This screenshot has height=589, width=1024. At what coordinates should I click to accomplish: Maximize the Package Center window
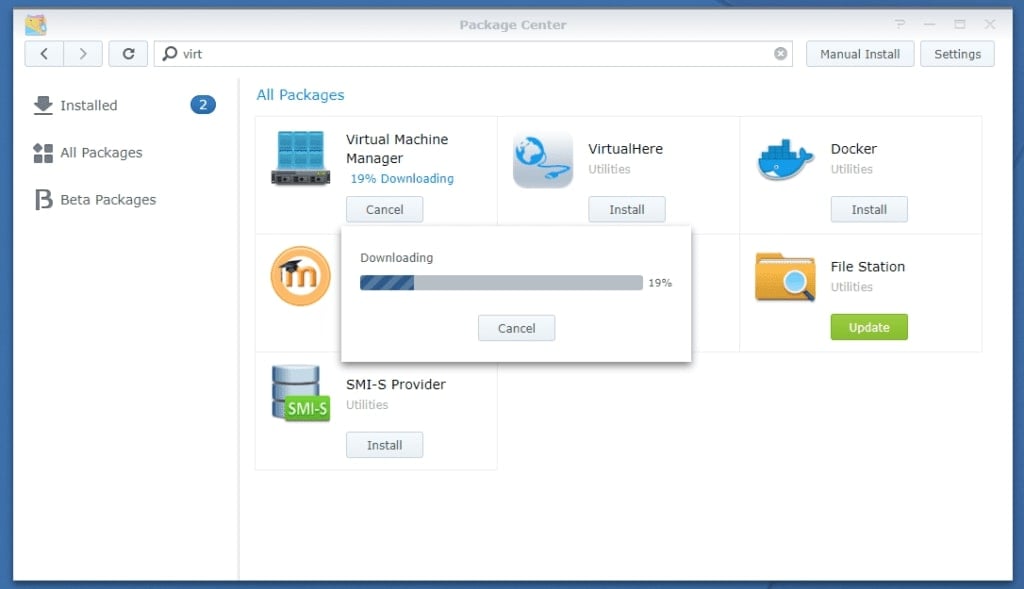point(959,24)
